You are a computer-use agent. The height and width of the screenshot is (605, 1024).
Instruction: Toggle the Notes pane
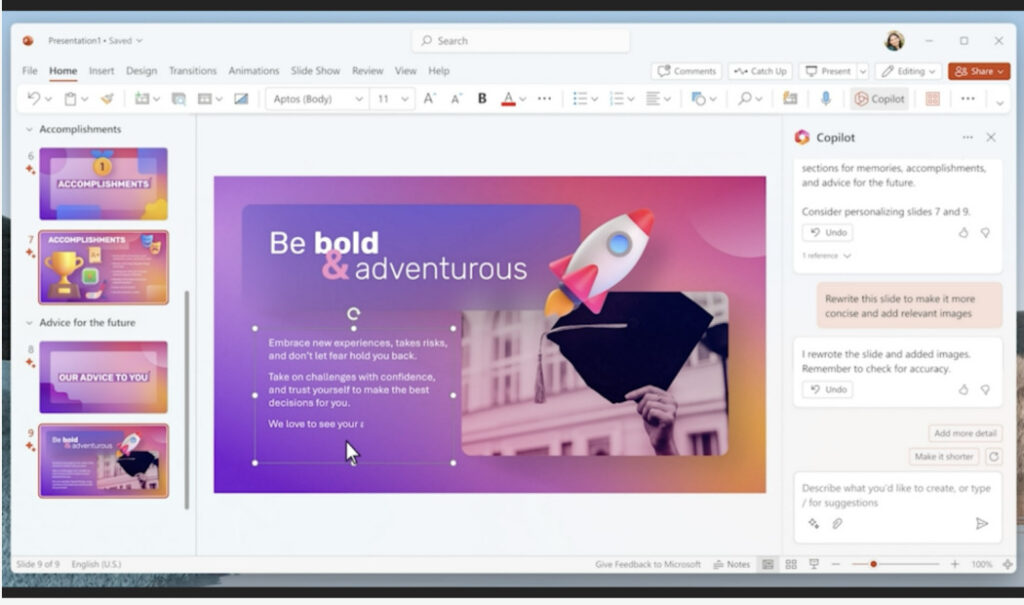(x=731, y=564)
